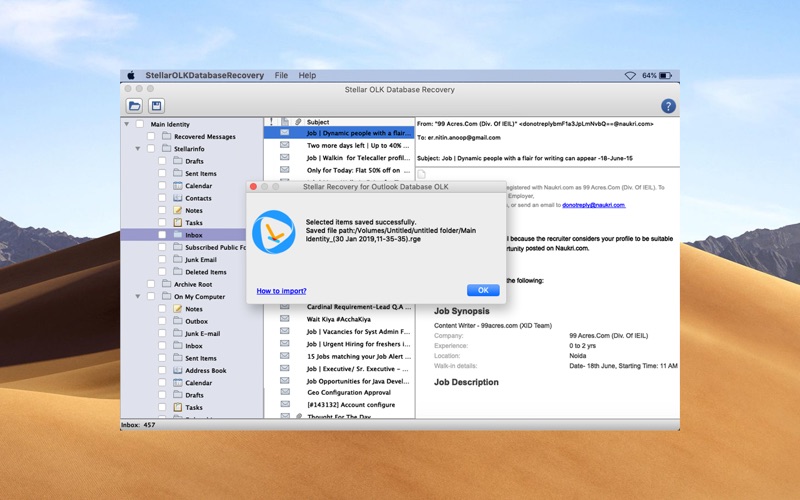Check the Main Identity checkbox
This screenshot has height=500, width=800.
[139, 124]
